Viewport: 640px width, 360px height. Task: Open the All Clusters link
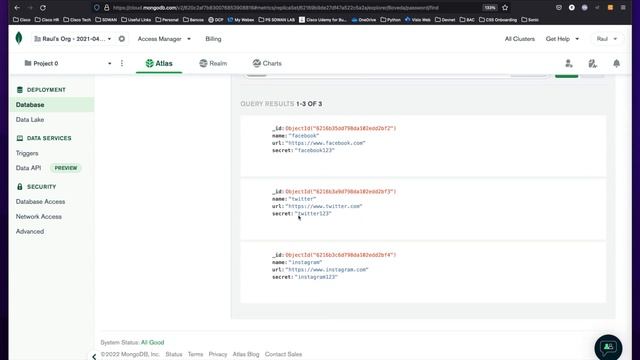pos(520,39)
